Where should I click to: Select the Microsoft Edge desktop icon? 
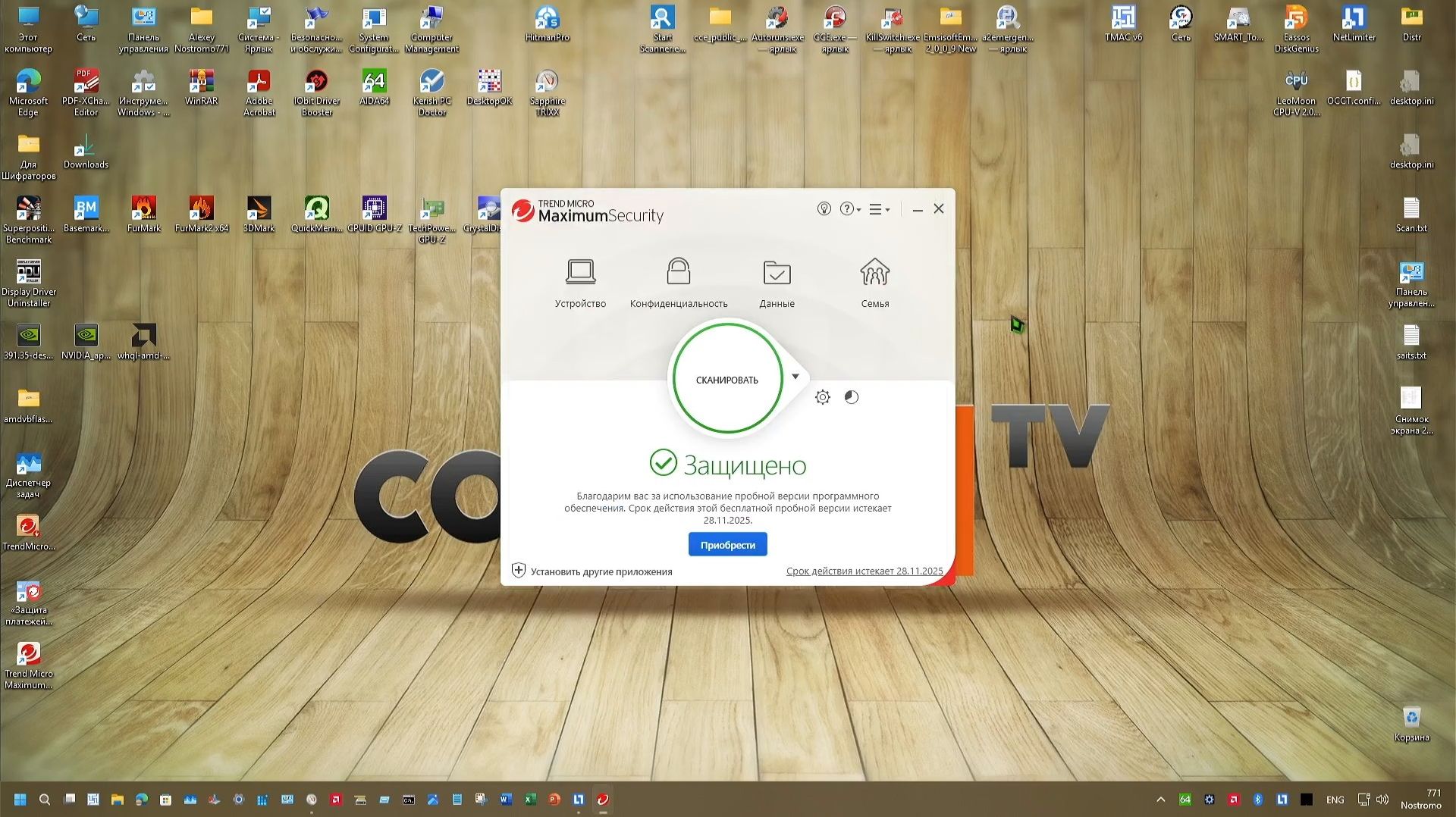(x=28, y=93)
